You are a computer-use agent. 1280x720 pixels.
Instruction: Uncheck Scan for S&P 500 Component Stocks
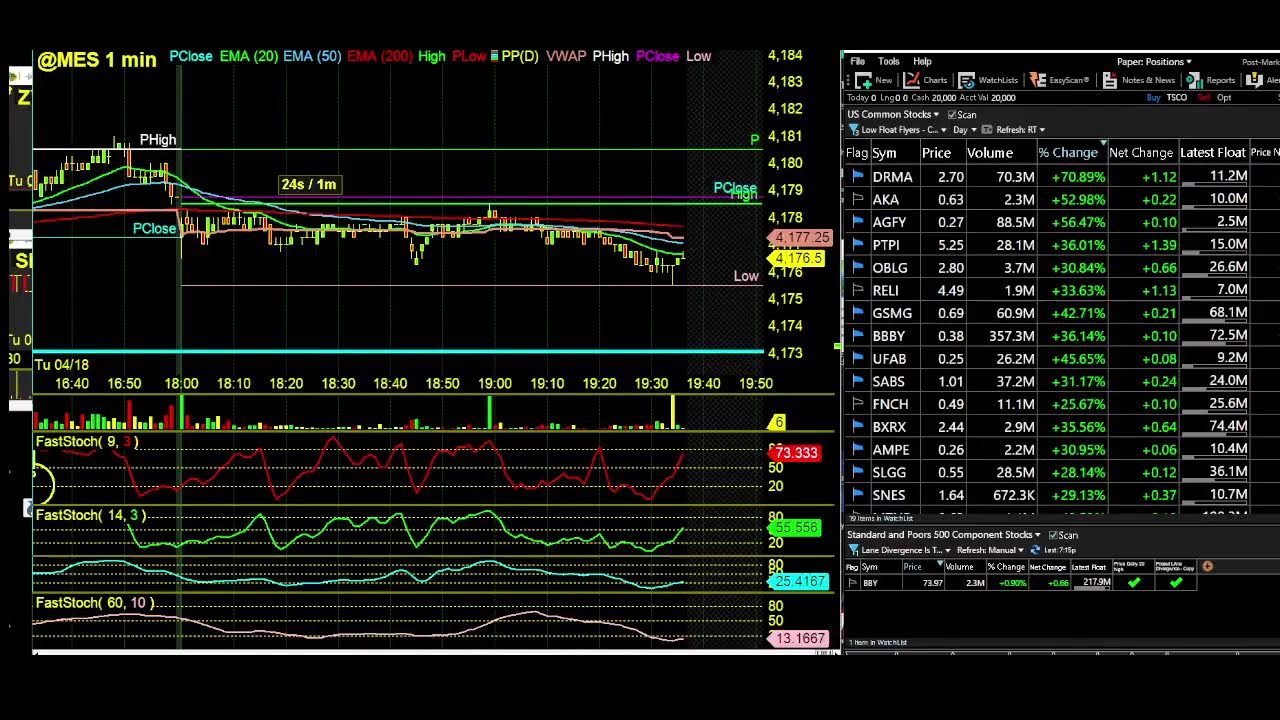pos(1053,535)
